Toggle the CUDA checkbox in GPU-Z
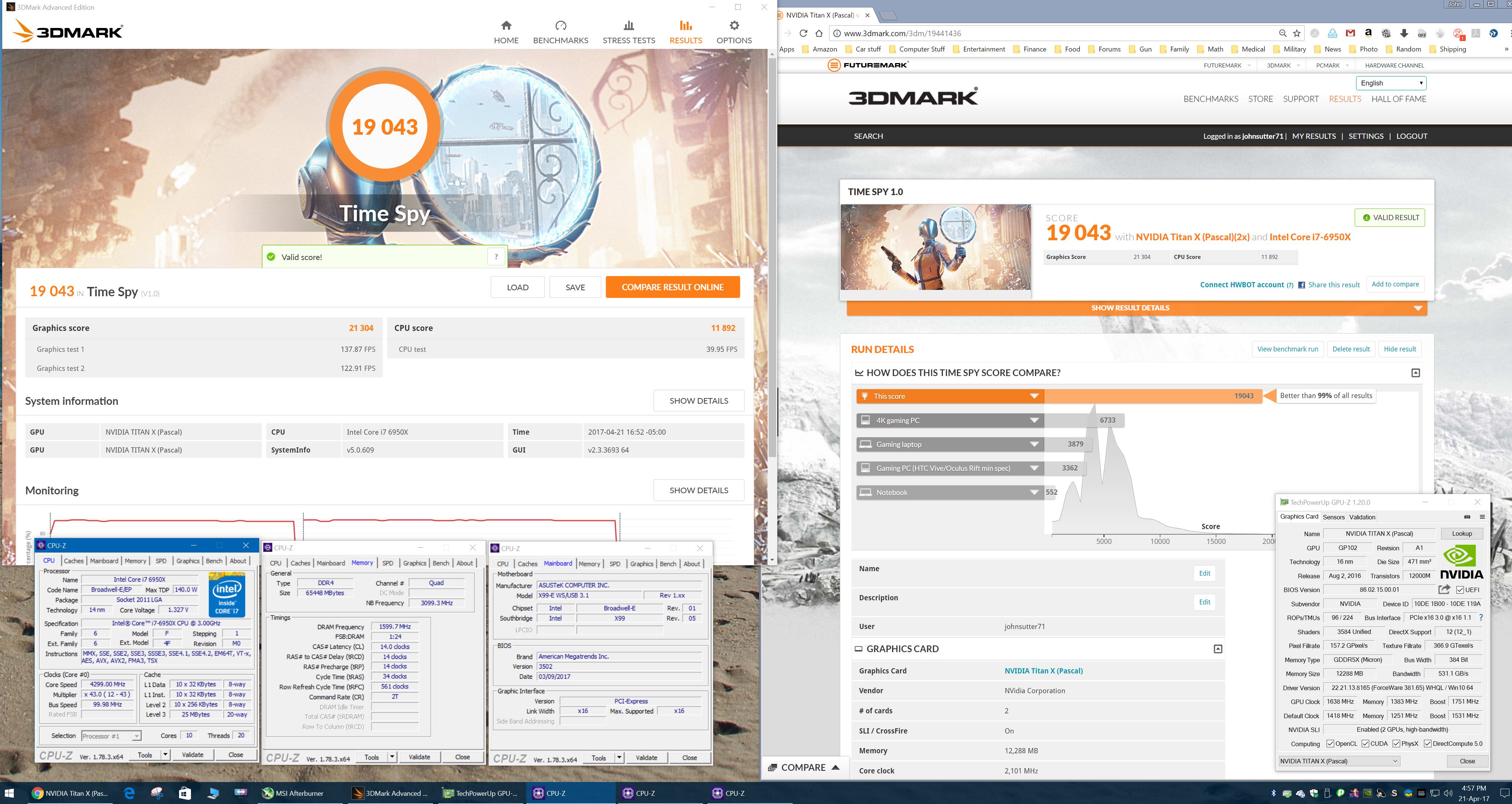The height and width of the screenshot is (804, 1512). pyautogui.click(x=1365, y=744)
